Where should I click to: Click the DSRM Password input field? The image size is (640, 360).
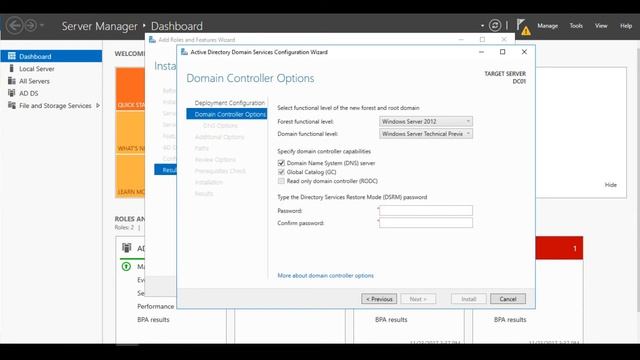click(426, 210)
